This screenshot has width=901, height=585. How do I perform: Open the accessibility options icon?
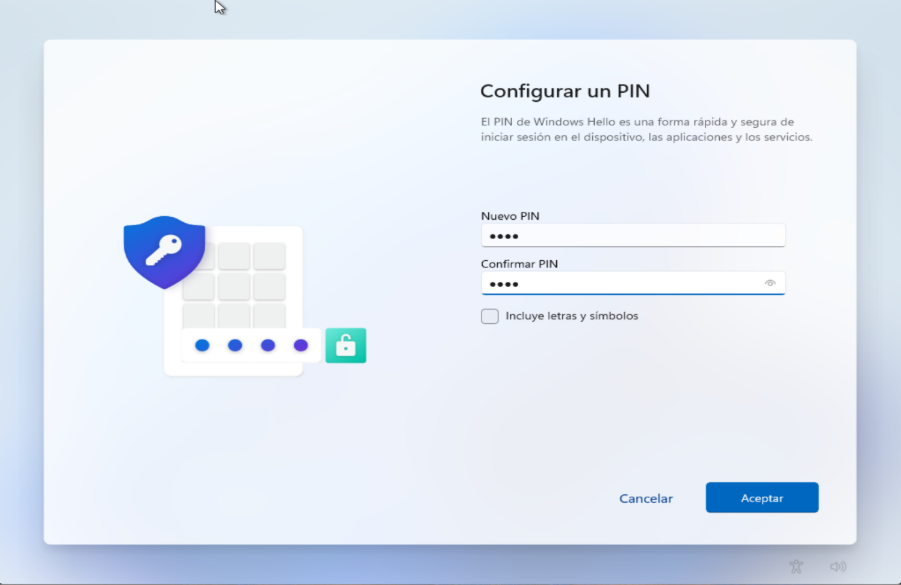(x=796, y=566)
